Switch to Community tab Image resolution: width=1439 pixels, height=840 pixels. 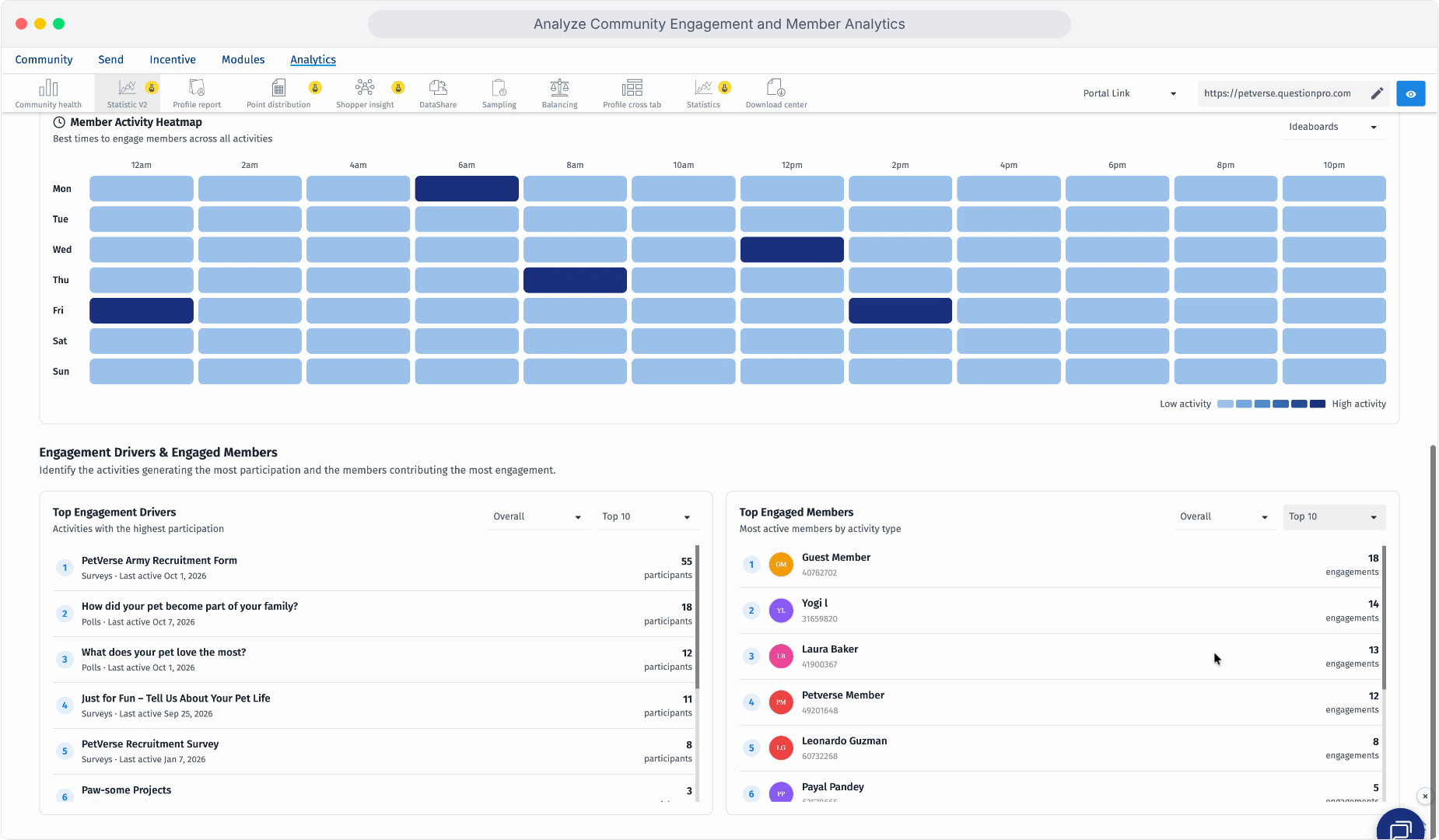(44, 60)
